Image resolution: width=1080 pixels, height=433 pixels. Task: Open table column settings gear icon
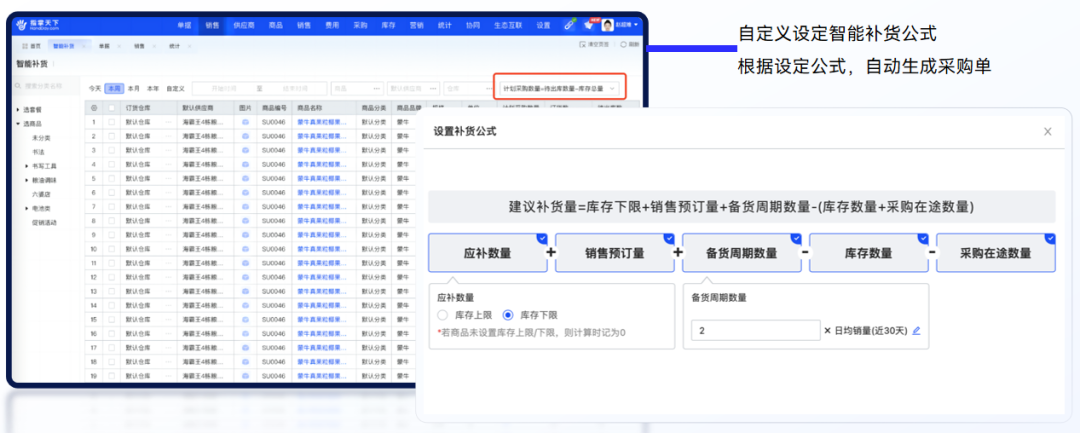pos(94,108)
